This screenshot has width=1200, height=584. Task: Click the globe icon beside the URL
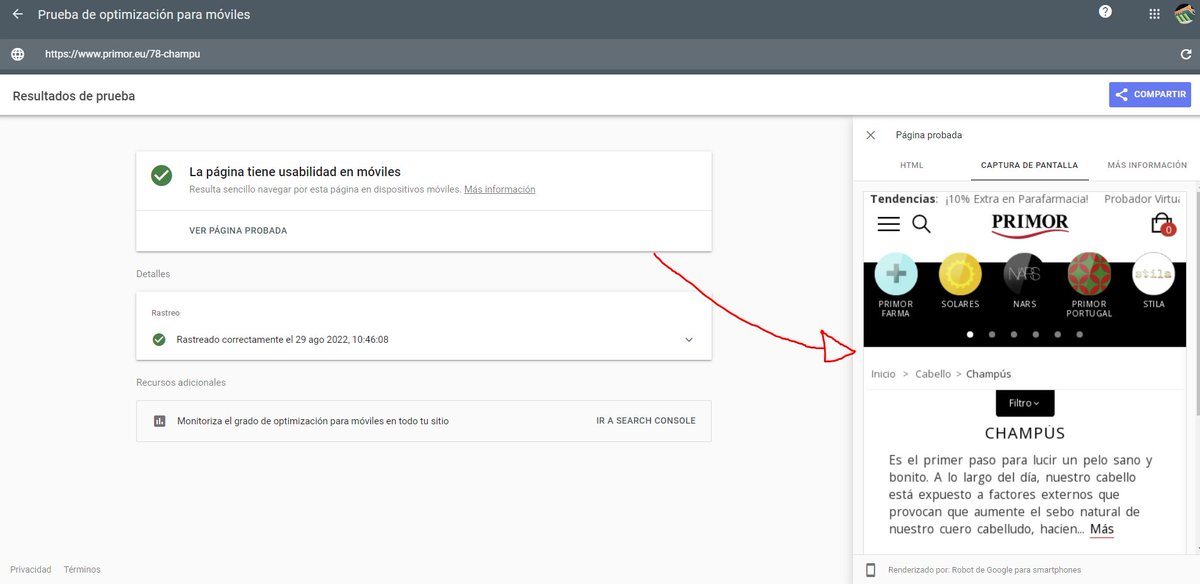pyautogui.click(x=17, y=54)
